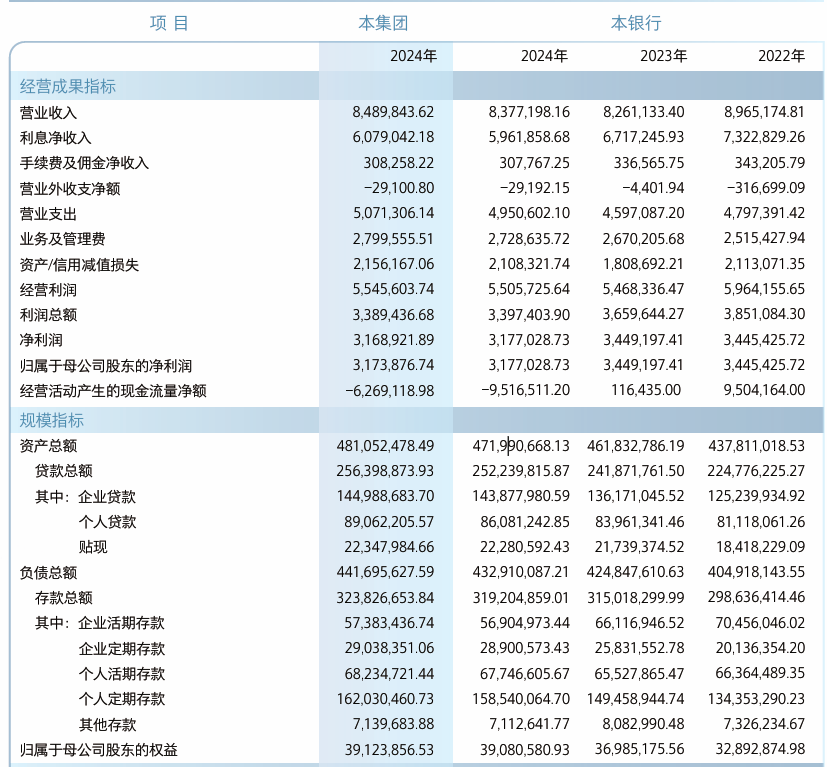Click the 本银行 header label

point(636,23)
